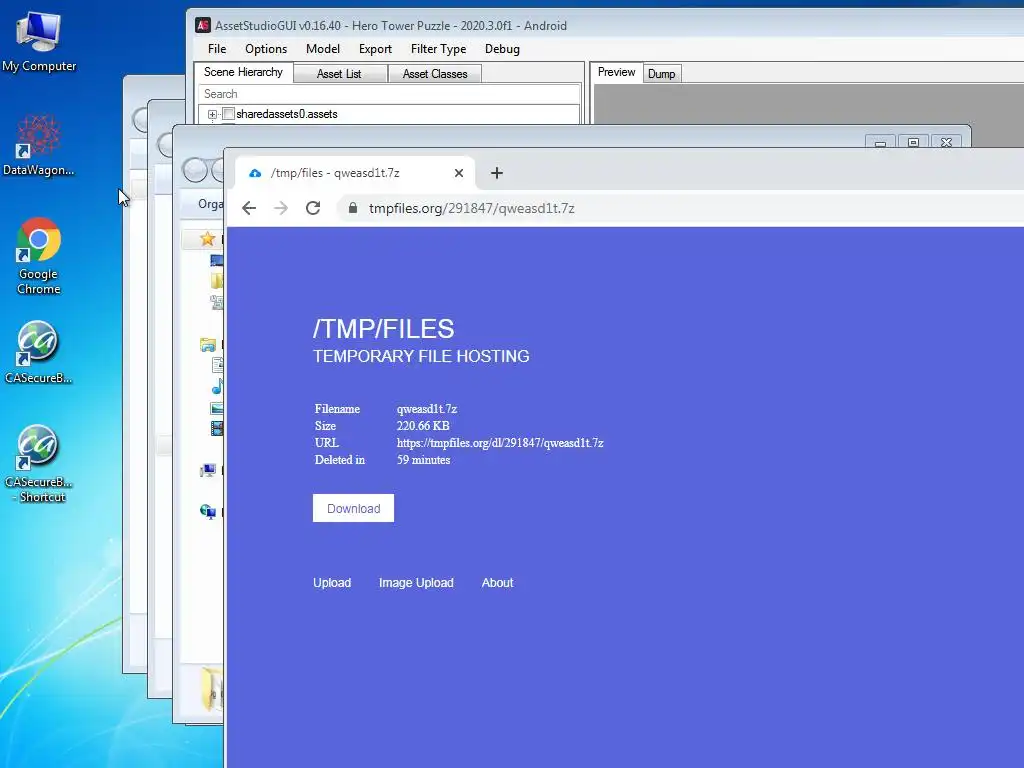Select the sharedassets0.assets tree item
This screenshot has width=1024, height=768.
point(287,114)
